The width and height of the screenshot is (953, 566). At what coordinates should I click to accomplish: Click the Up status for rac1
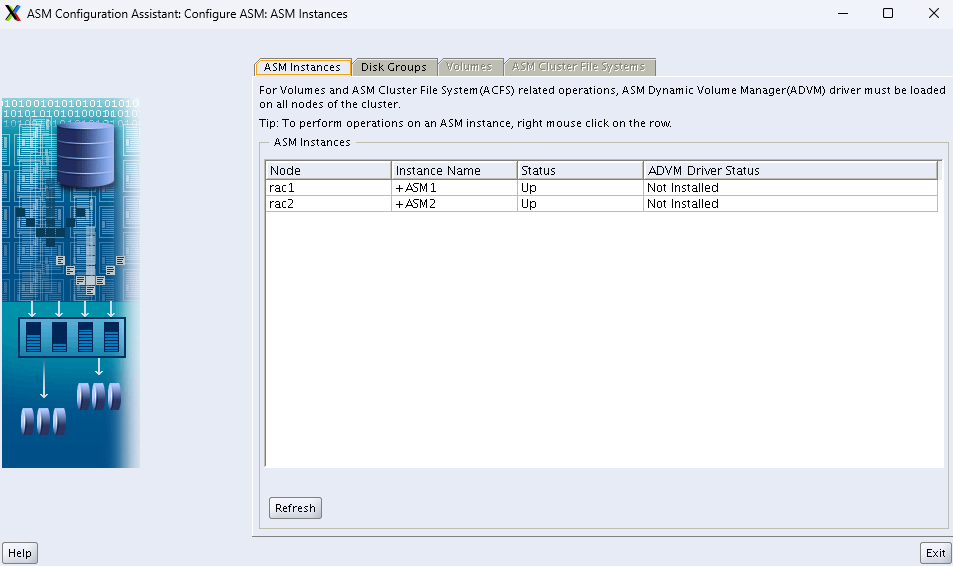(580, 187)
